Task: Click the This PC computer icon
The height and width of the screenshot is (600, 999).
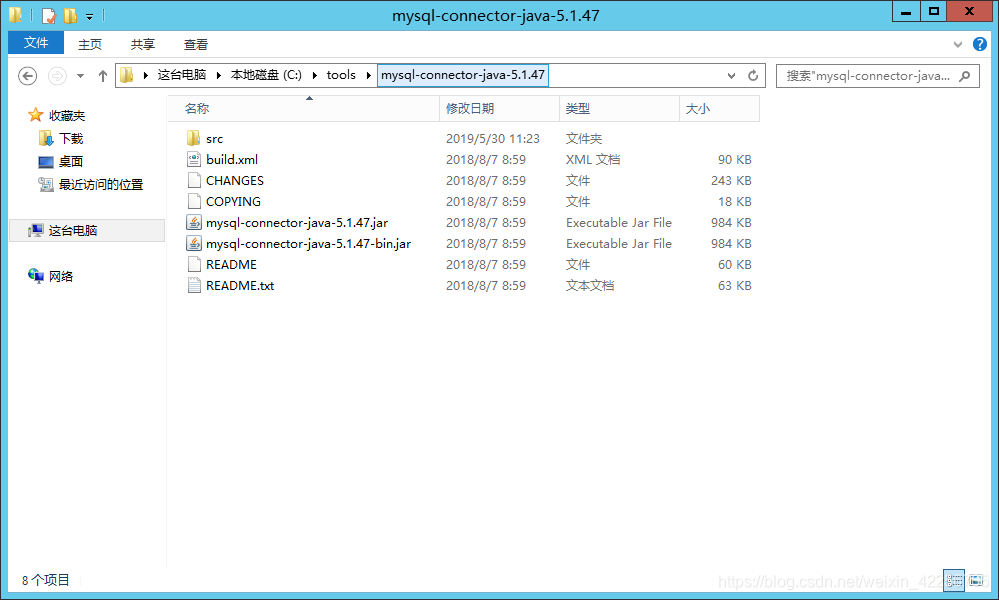Action: (36, 230)
